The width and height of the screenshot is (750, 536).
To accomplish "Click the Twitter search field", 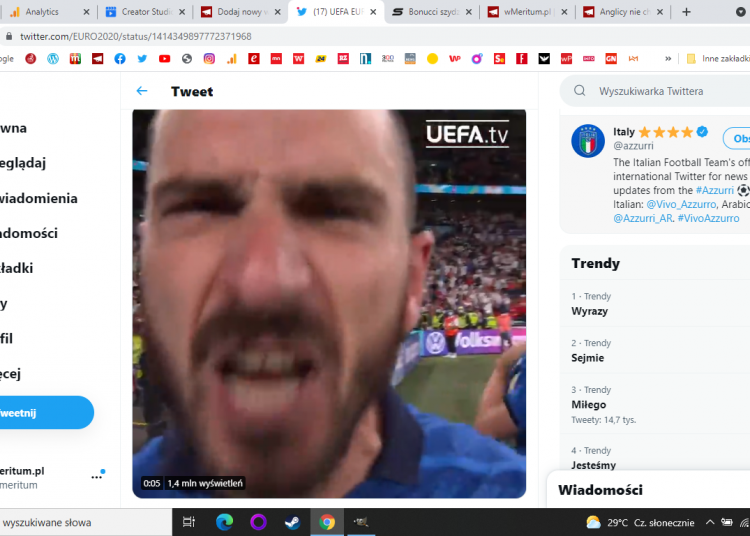I will click(x=660, y=91).
